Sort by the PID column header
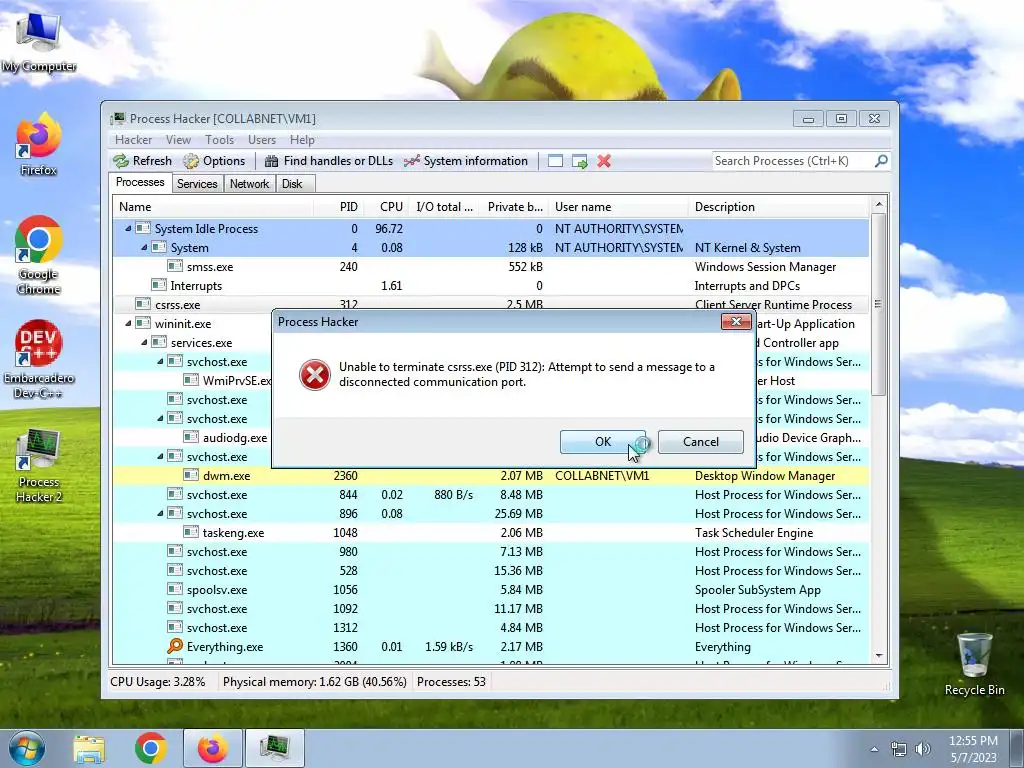Screen dimensions: 1024x768 [x=338, y=207]
